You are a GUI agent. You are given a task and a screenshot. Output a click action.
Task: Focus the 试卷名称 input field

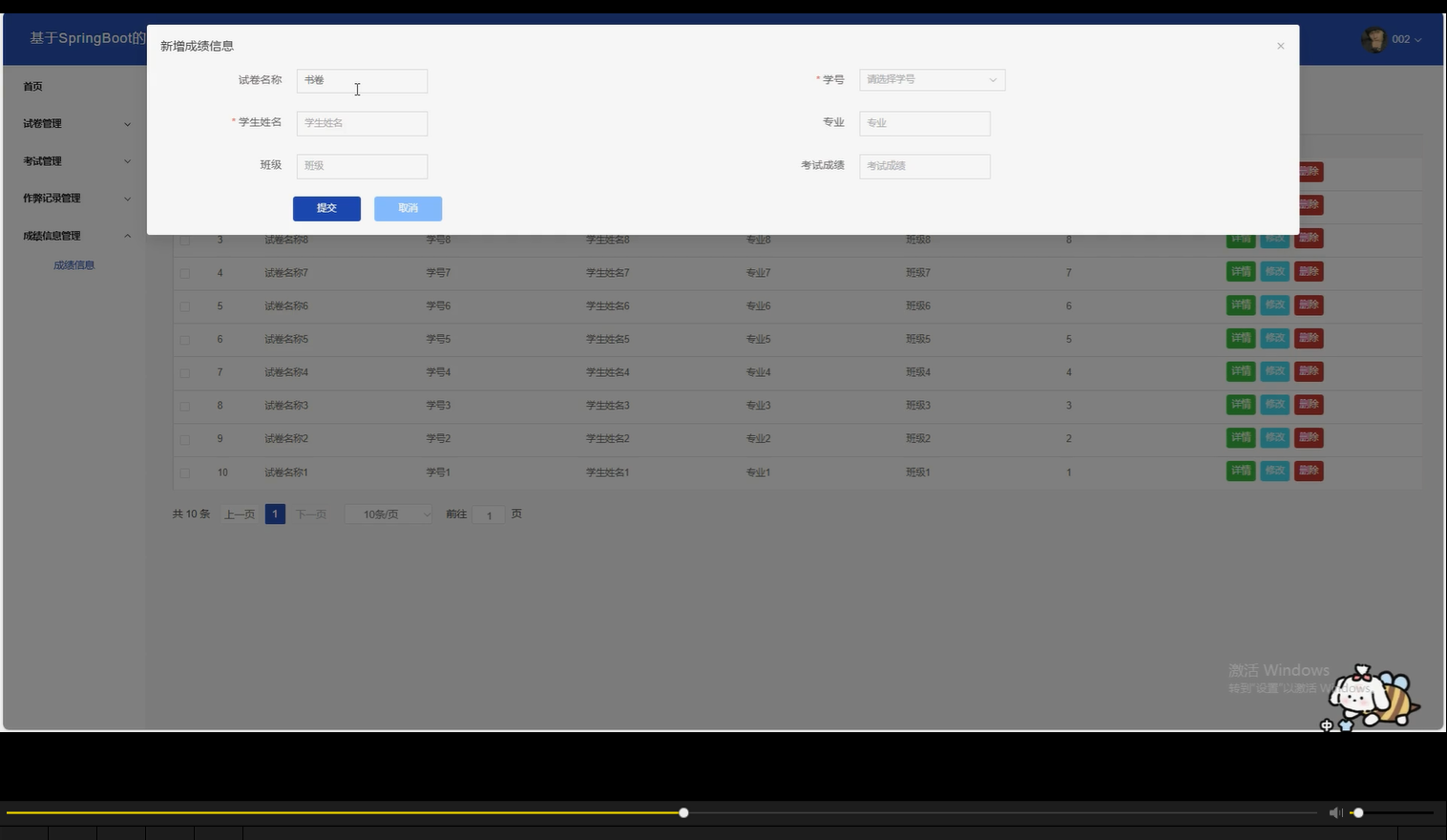362,81
